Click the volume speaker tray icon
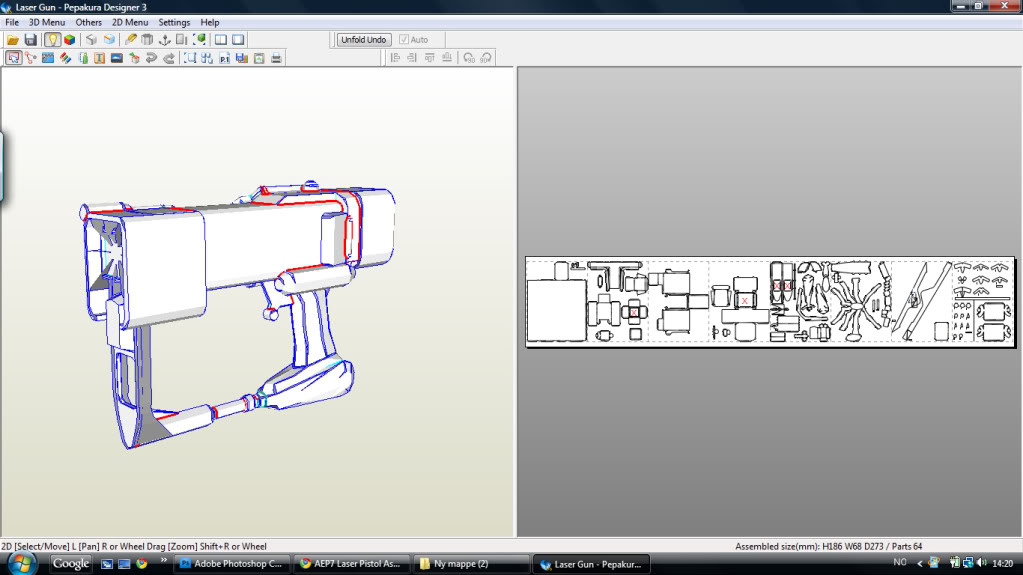 (x=982, y=563)
